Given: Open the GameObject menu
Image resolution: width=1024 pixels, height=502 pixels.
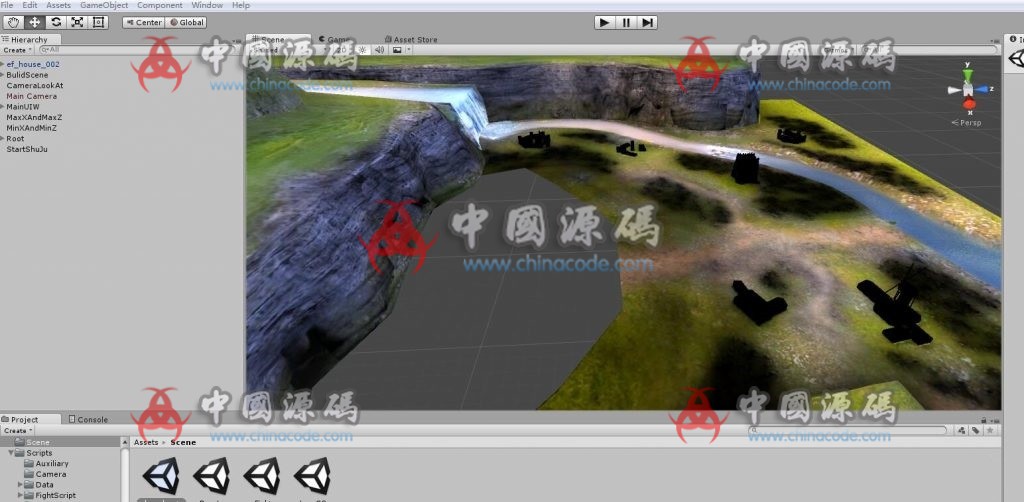Looking at the screenshot, I should coord(104,5).
